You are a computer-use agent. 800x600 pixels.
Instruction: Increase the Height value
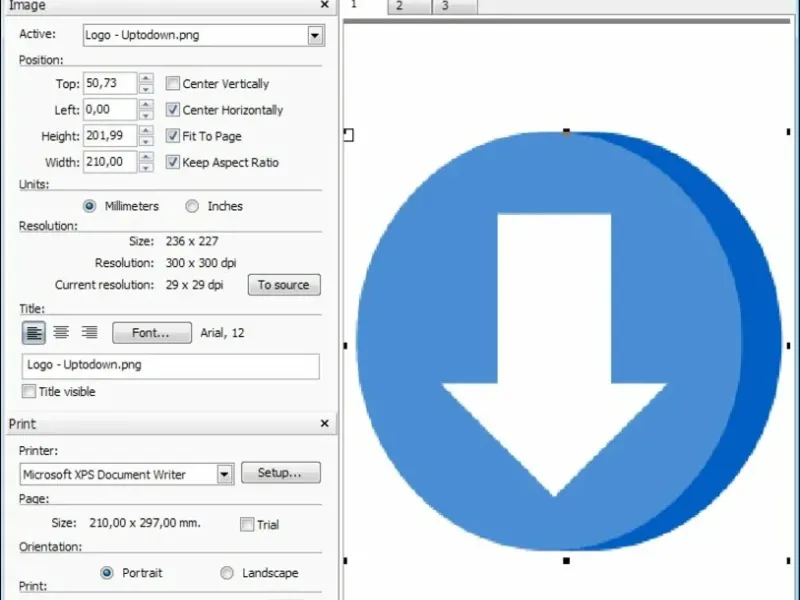pyautogui.click(x=146, y=131)
